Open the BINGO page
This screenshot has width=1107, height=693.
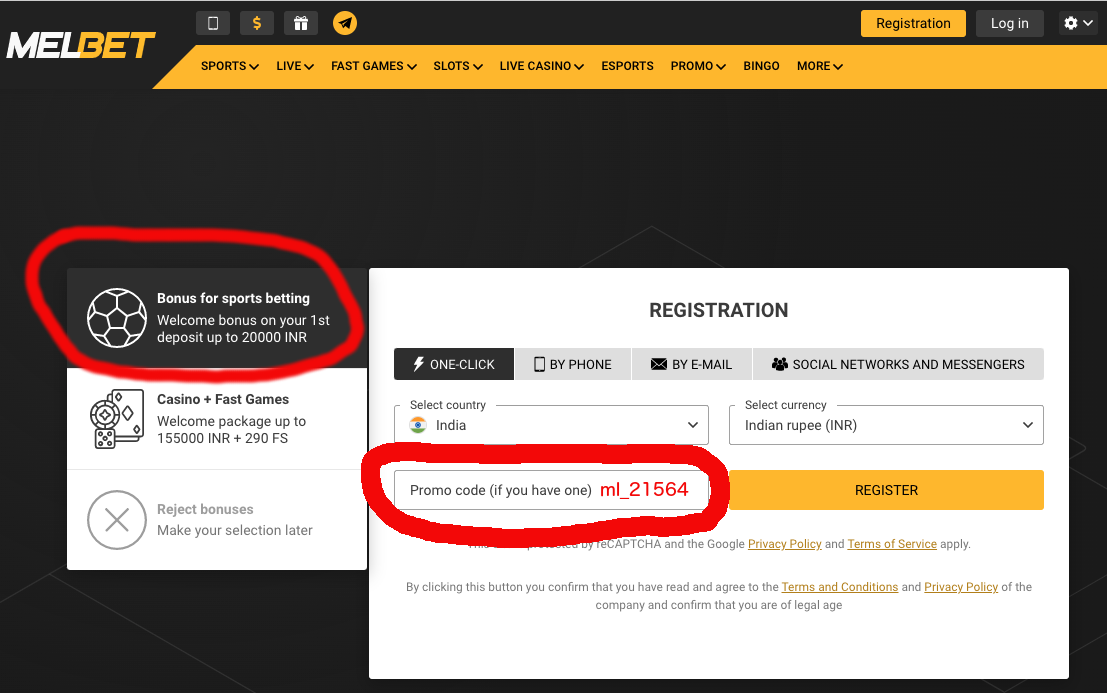(x=761, y=66)
